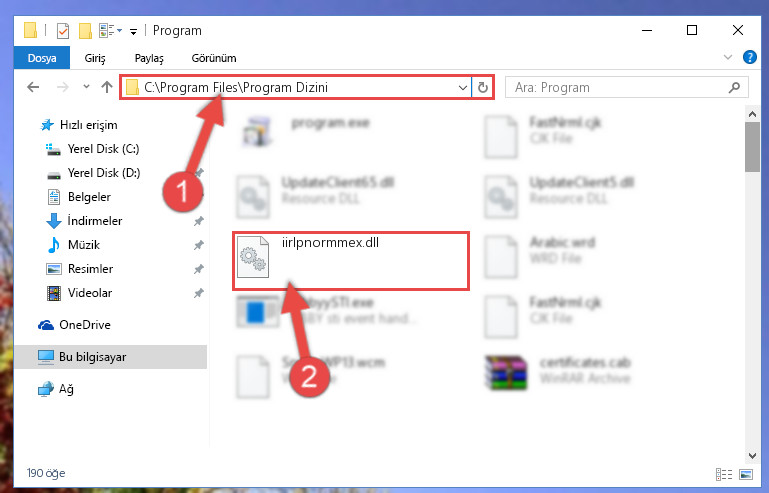Customize quick access toolbar dropdown

point(133,32)
